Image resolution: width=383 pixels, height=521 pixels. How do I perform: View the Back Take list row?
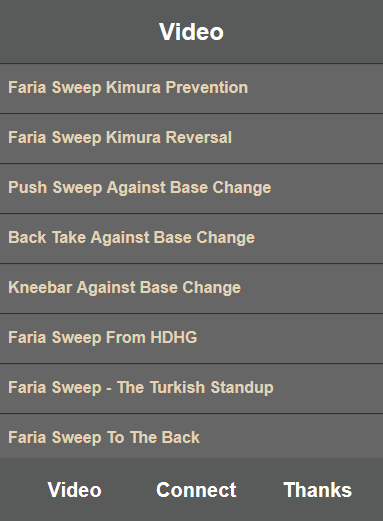(x=191, y=238)
